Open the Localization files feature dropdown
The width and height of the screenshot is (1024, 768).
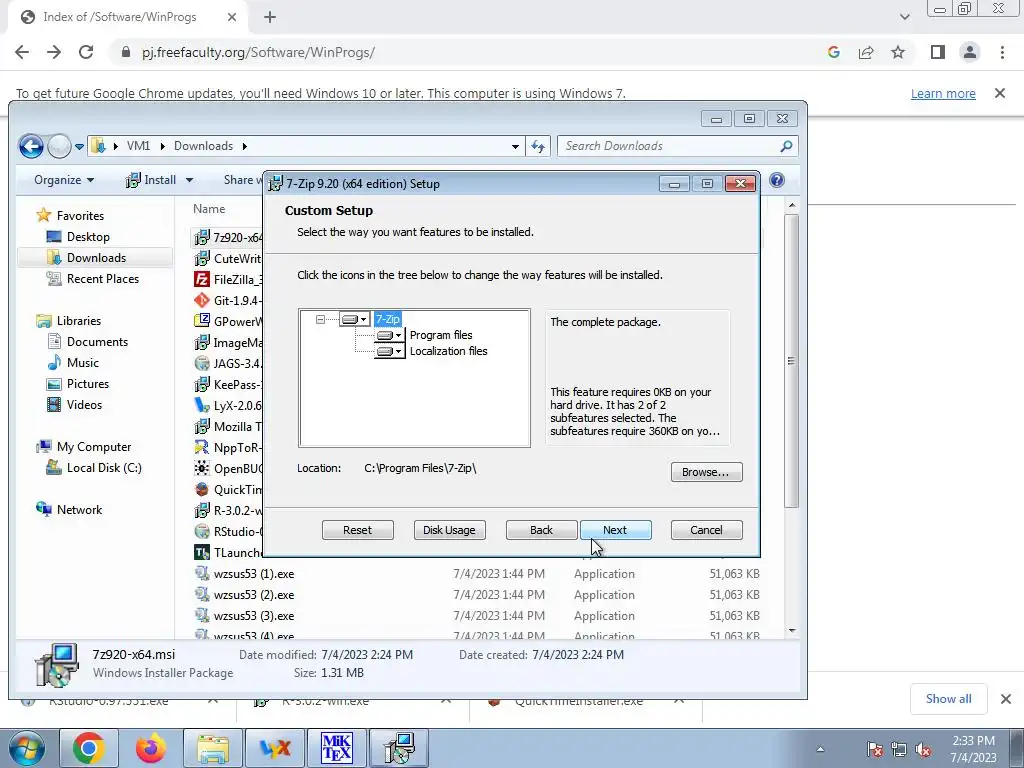tap(389, 351)
